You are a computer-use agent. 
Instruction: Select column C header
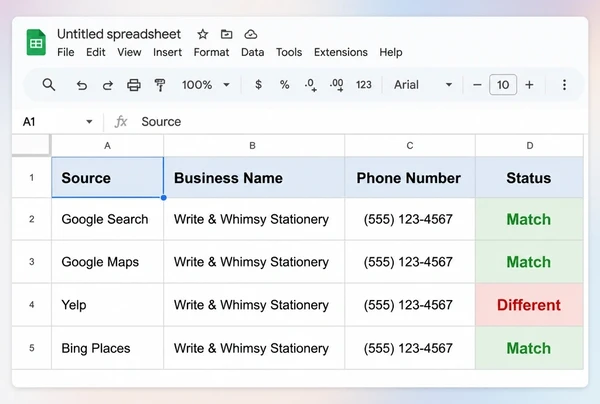click(x=410, y=145)
